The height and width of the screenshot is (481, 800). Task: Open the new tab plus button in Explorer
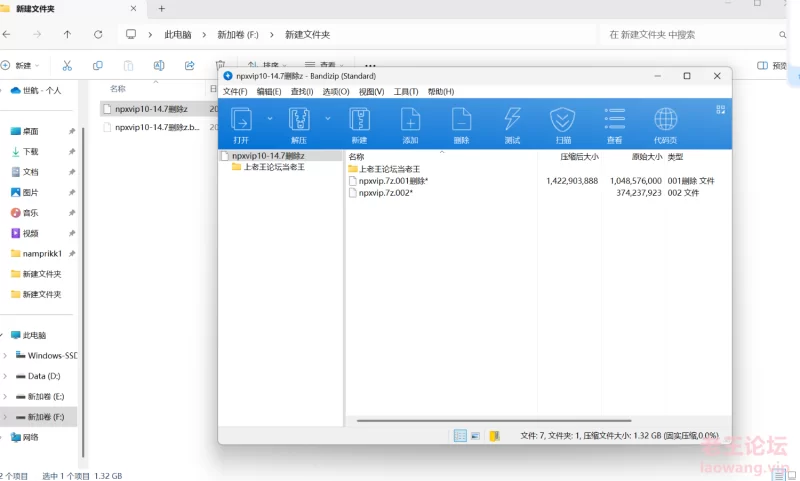click(x=161, y=9)
